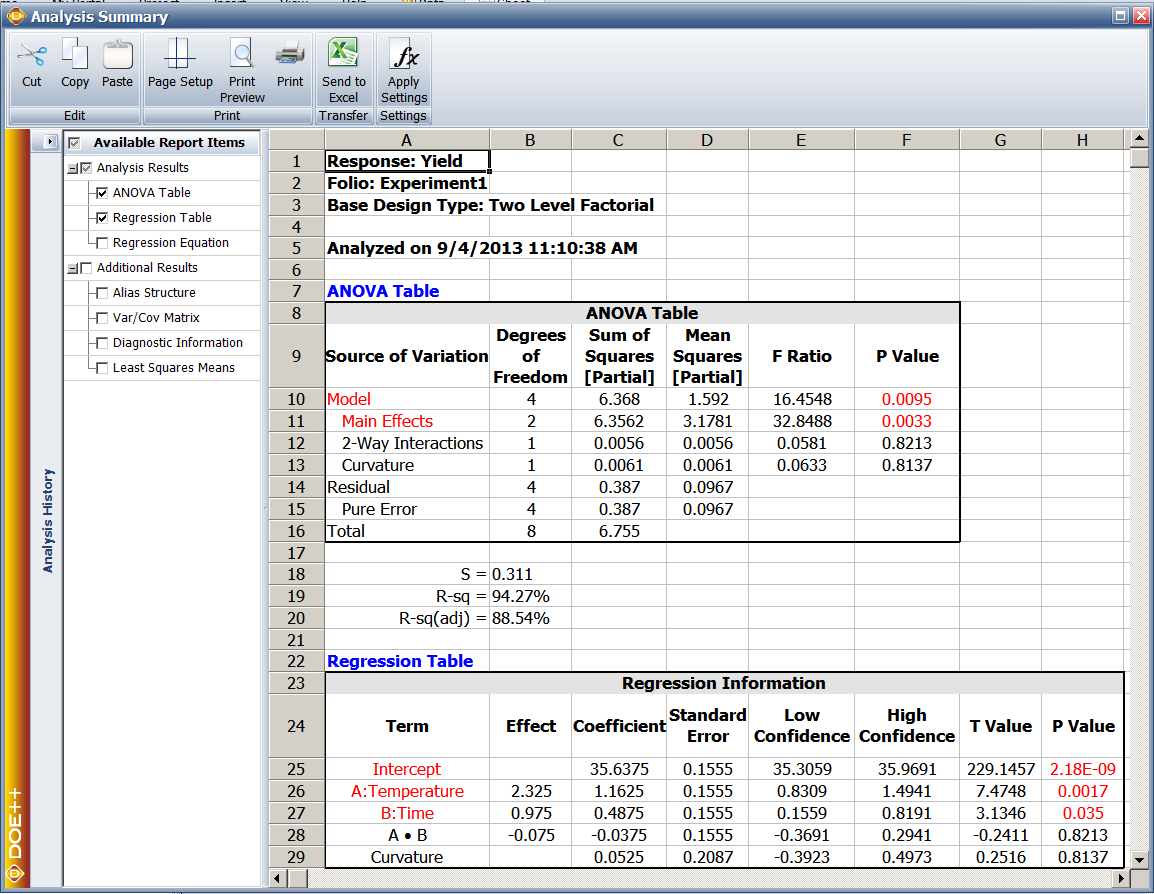Click the Paste clipboard icon

coord(117,54)
